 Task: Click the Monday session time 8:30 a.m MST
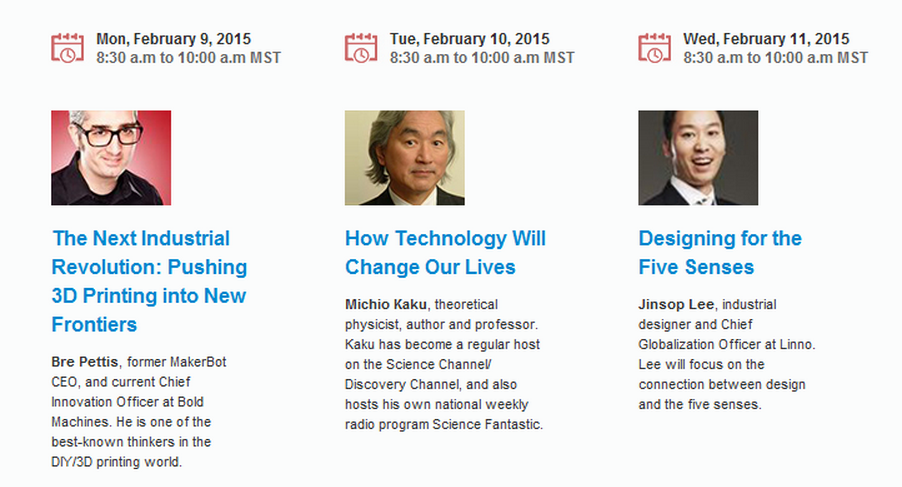(x=189, y=58)
